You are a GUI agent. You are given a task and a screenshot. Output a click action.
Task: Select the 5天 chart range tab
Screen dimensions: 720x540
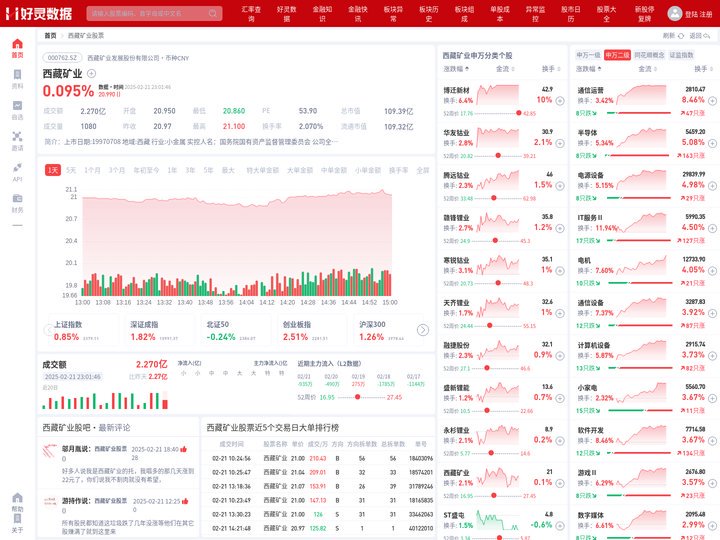pos(71,170)
